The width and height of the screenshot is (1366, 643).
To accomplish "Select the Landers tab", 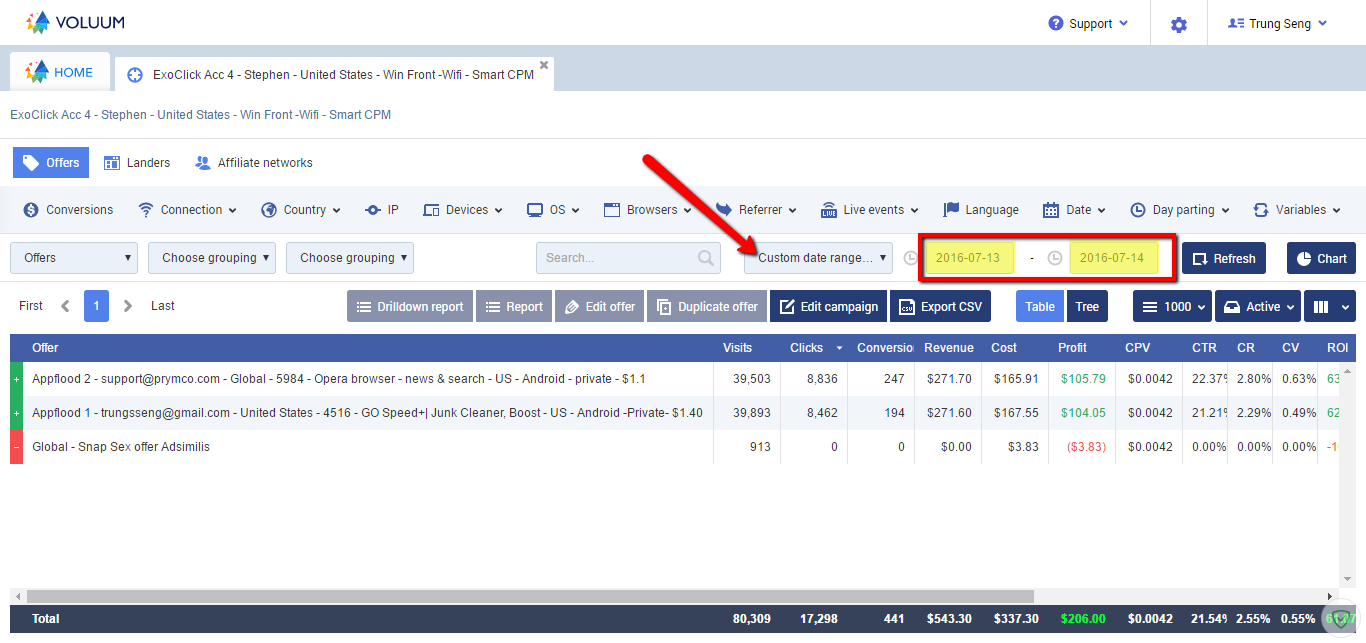I will [136, 163].
